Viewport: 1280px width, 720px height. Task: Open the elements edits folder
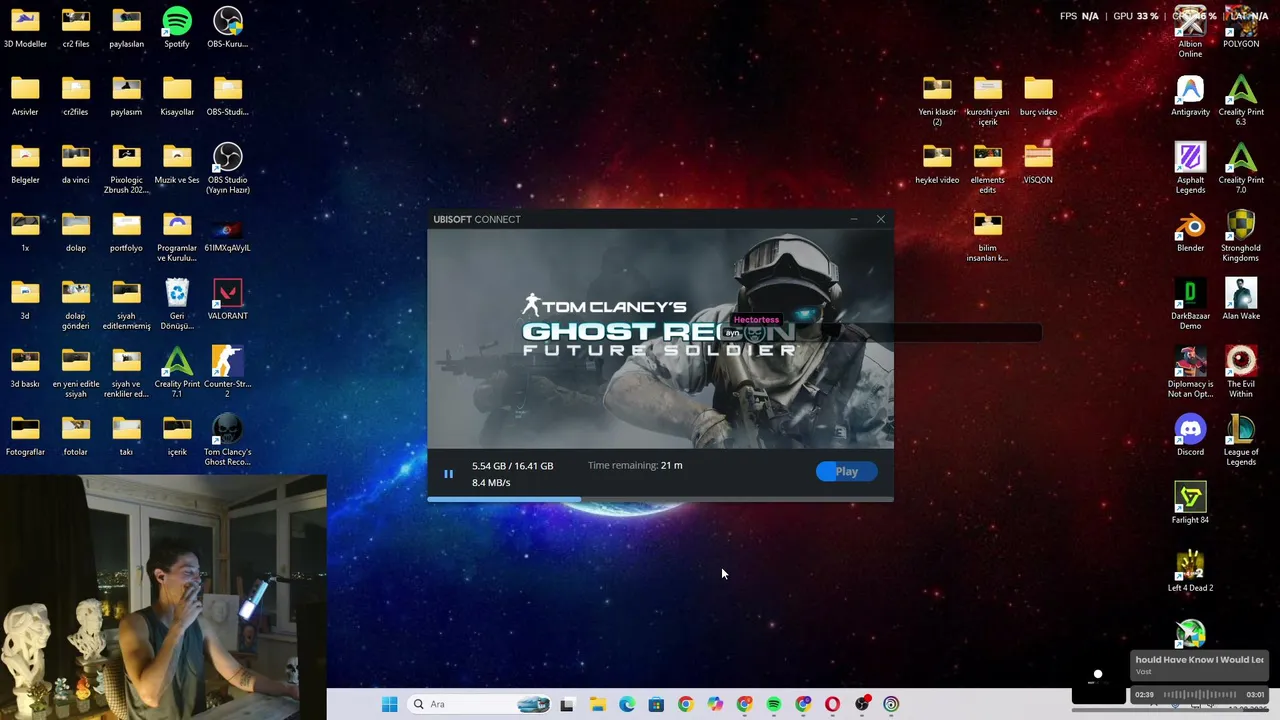[x=987, y=169]
